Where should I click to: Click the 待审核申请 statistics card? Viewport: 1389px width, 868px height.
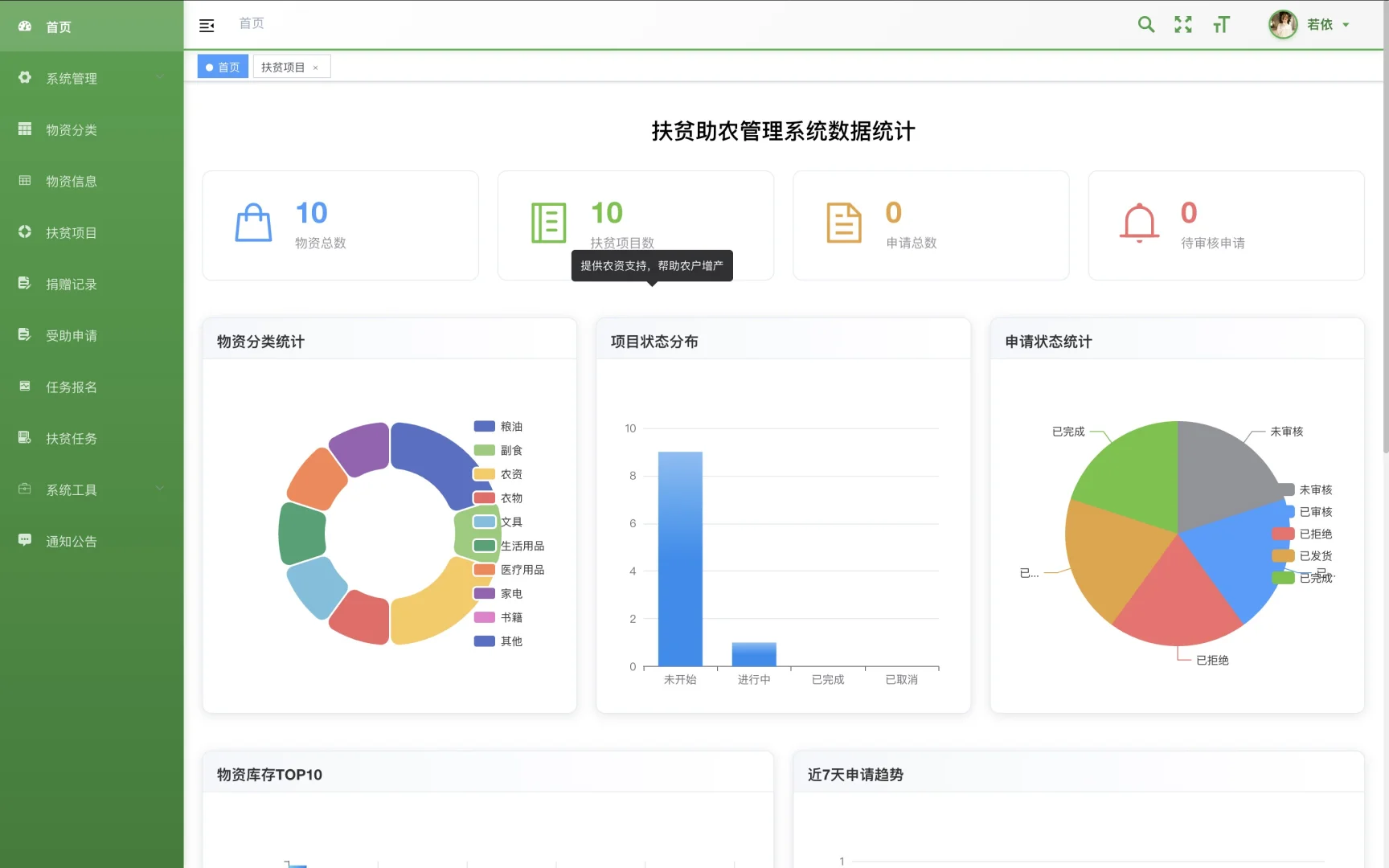coord(1226,225)
